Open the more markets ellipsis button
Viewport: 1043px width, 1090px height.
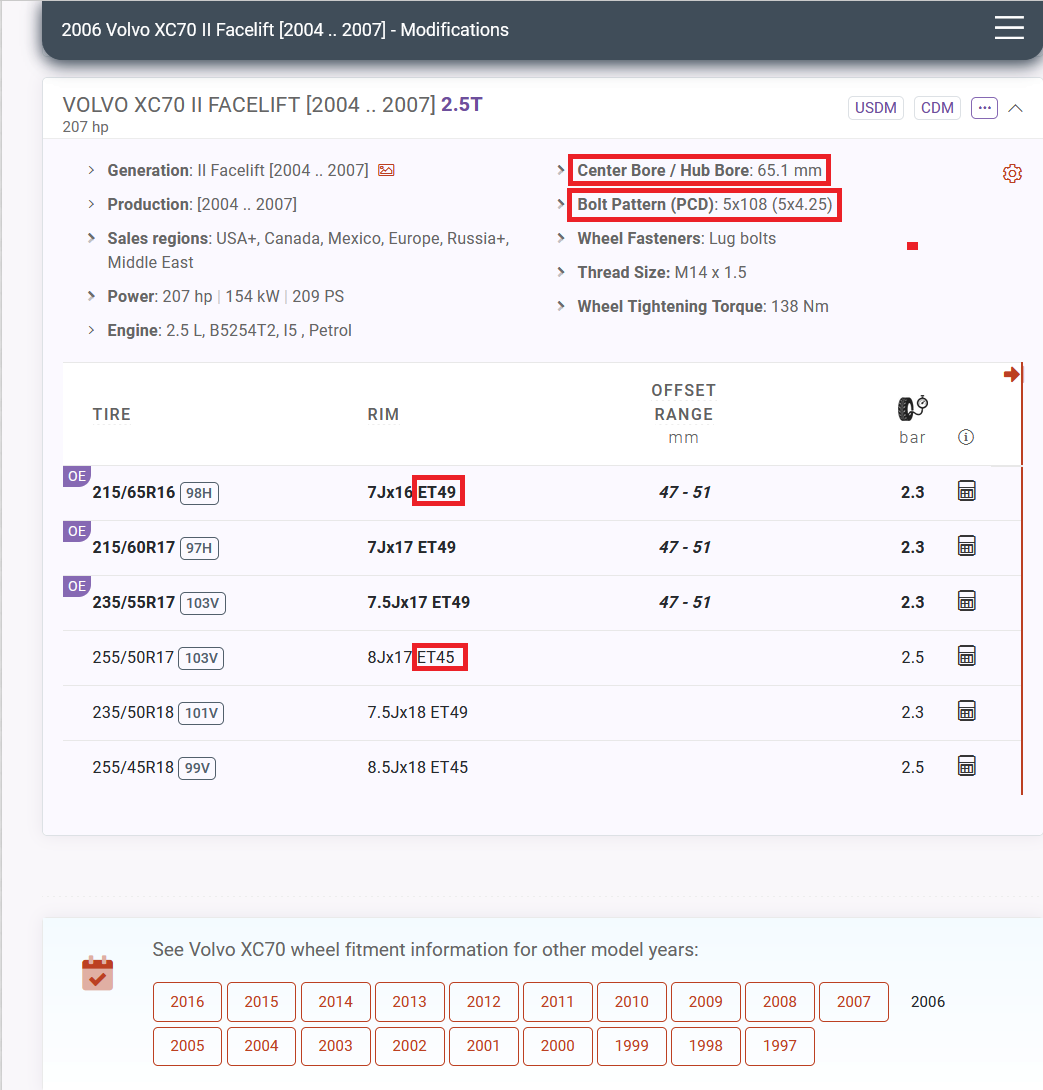pos(984,108)
